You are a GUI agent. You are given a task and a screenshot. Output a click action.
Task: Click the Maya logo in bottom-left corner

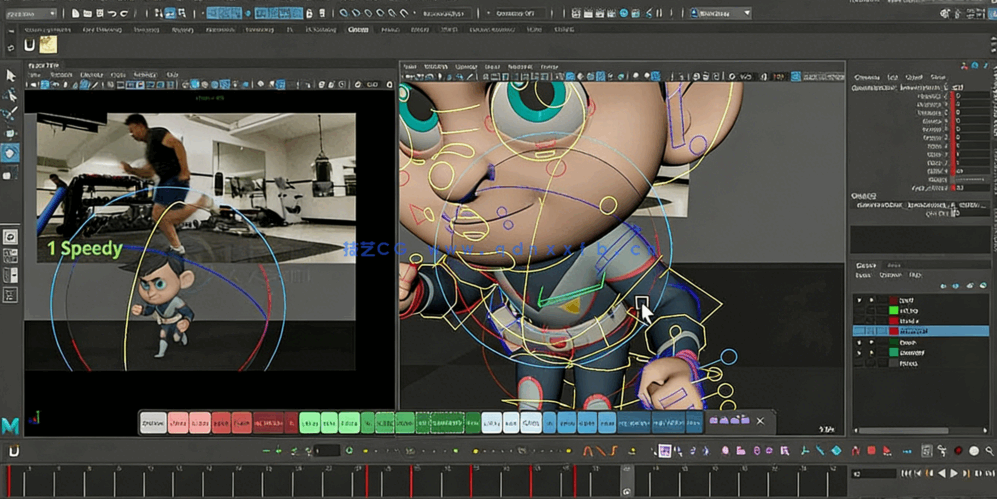[10, 426]
